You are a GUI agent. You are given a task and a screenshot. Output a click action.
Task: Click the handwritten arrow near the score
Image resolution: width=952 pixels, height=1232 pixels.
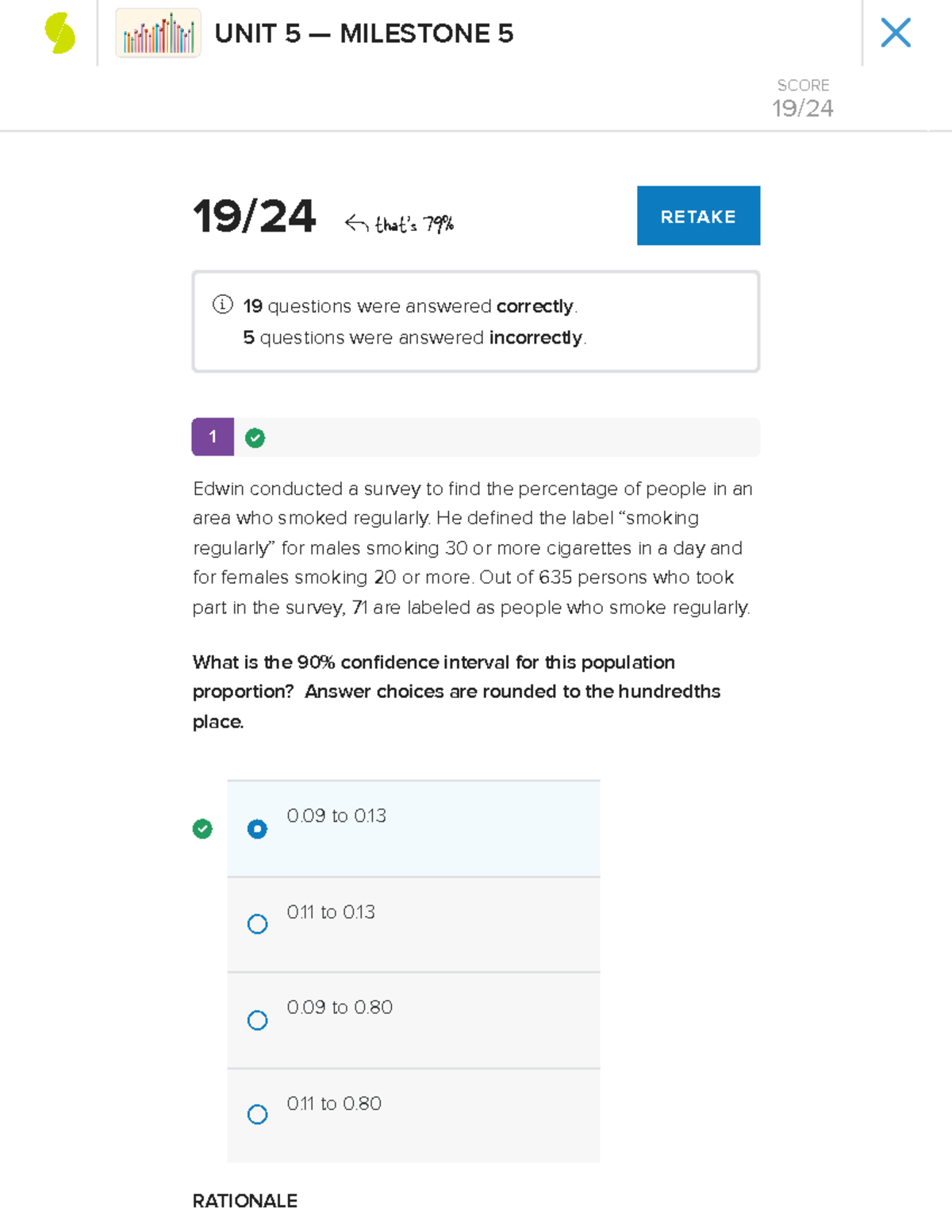point(355,221)
